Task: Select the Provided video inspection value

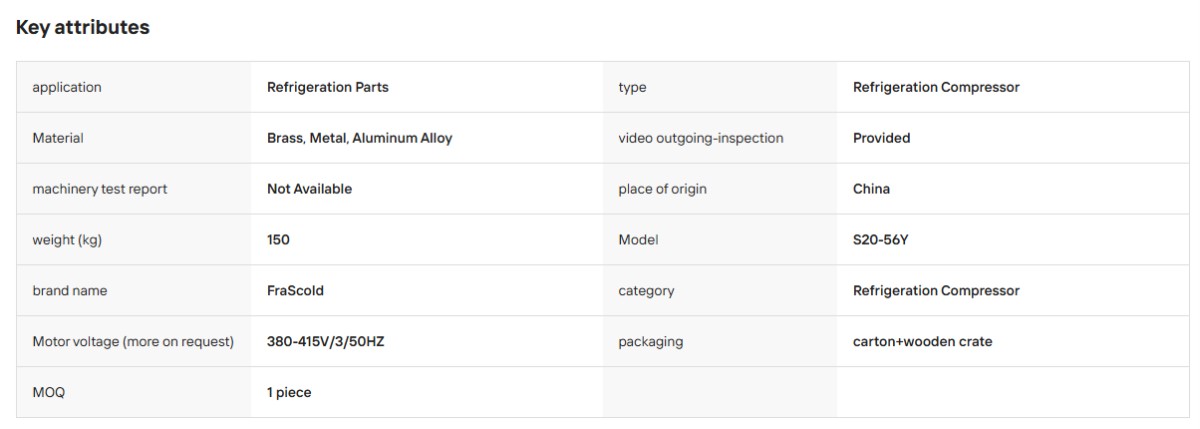Action: click(x=881, y=138)
